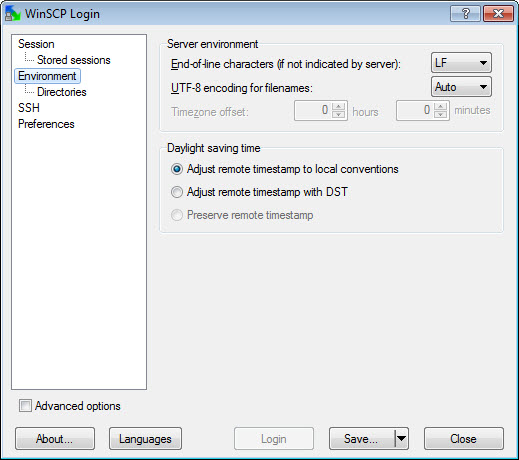The width and height of the screenshot is (519, 460).
Task: Open the UTF-8 encoding for filenames dropdown
Action: [x=461, y=87]
